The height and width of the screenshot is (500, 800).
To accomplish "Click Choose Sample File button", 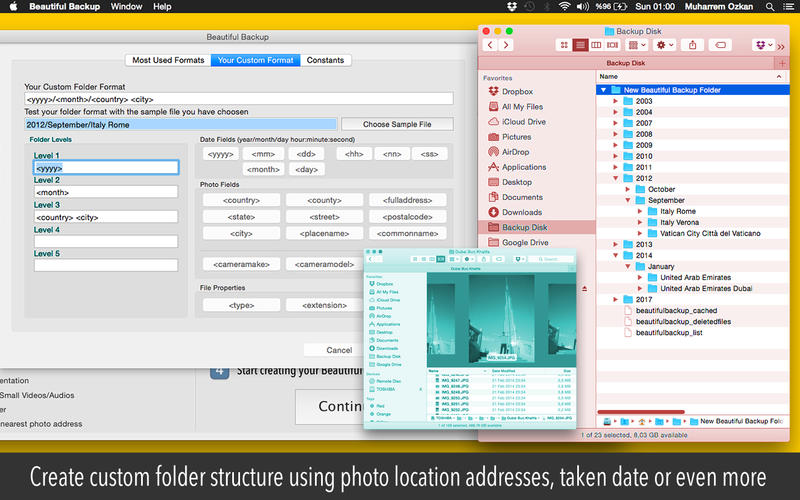I will point(397,124).
